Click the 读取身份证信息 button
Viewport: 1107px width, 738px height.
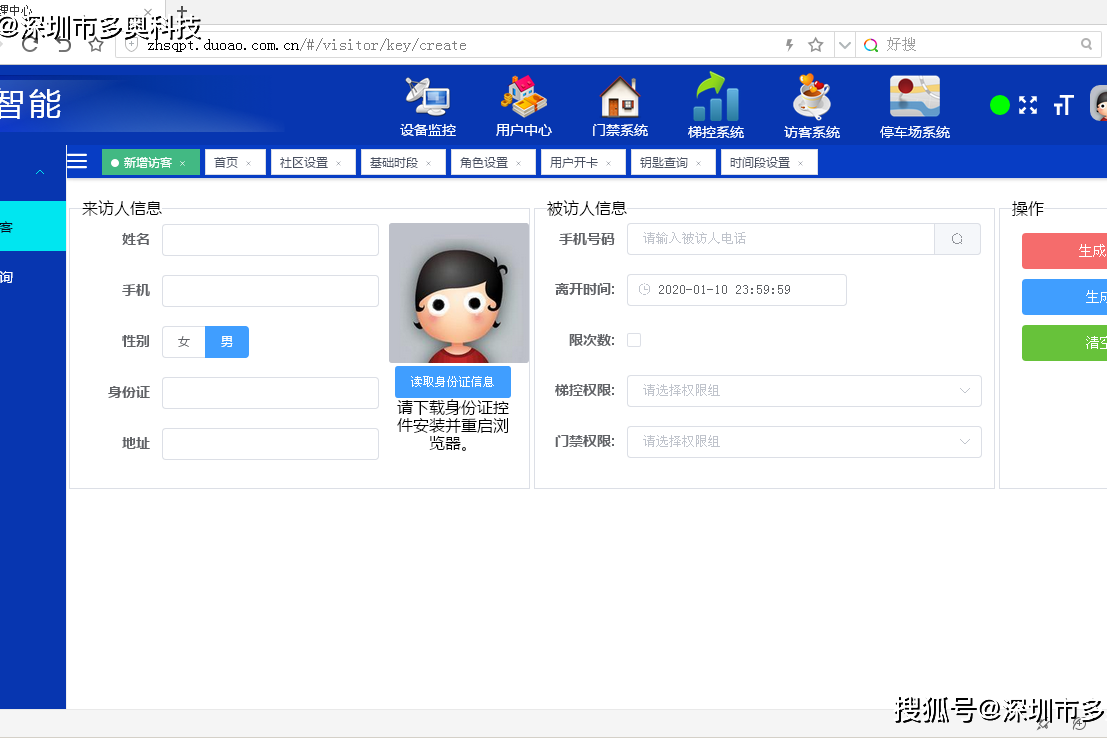pyautogui.click(x=453, y=382)
